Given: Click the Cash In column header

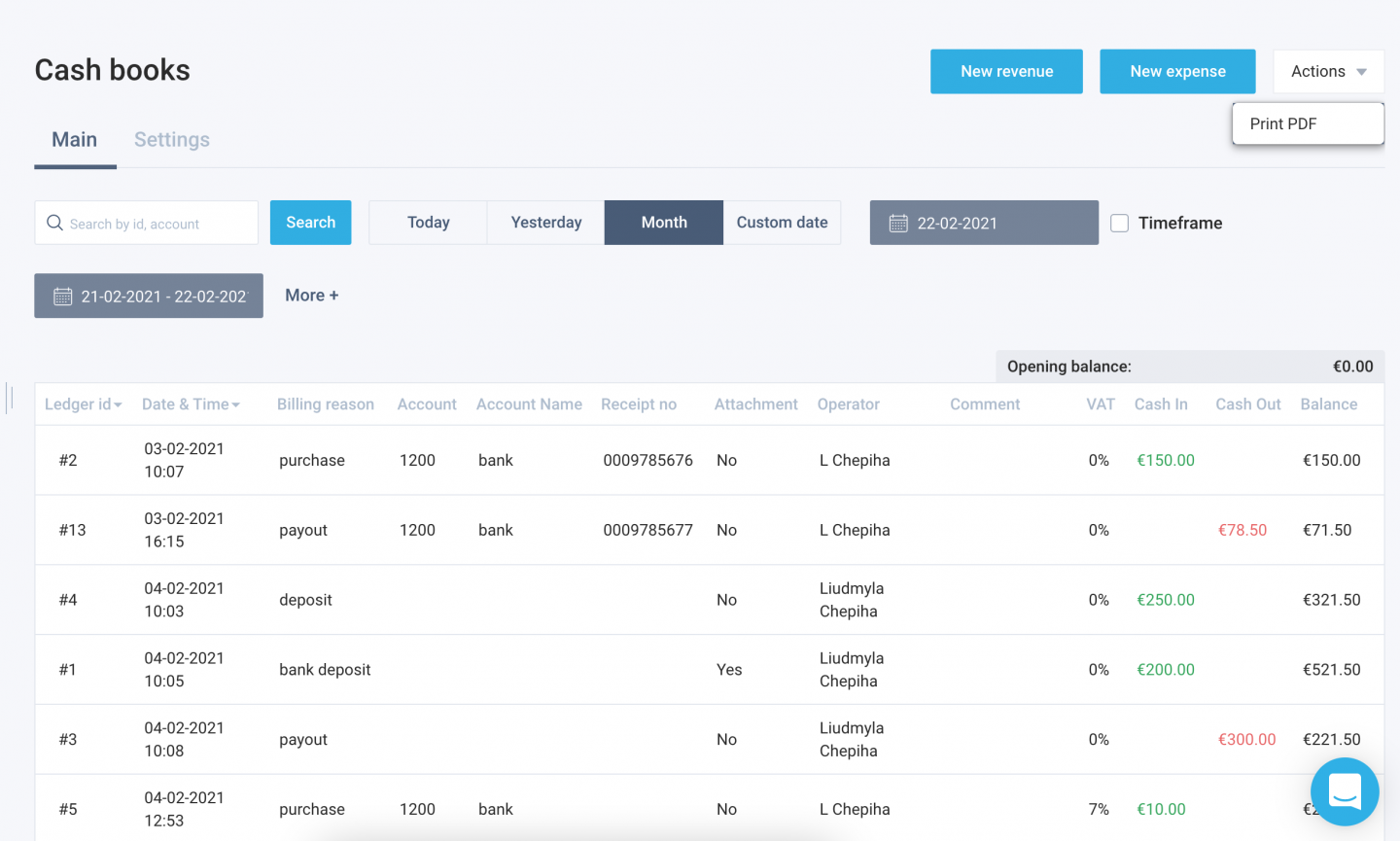Looking at the screenshot, I should [1161, 404].
